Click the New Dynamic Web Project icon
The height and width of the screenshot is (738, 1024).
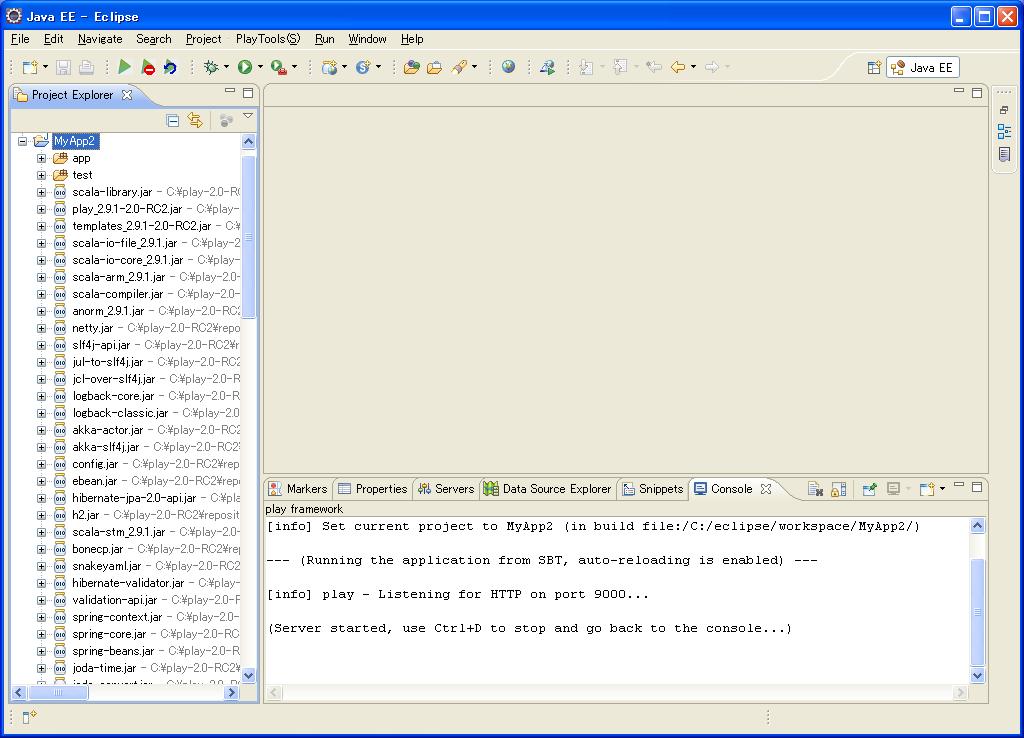330,67
